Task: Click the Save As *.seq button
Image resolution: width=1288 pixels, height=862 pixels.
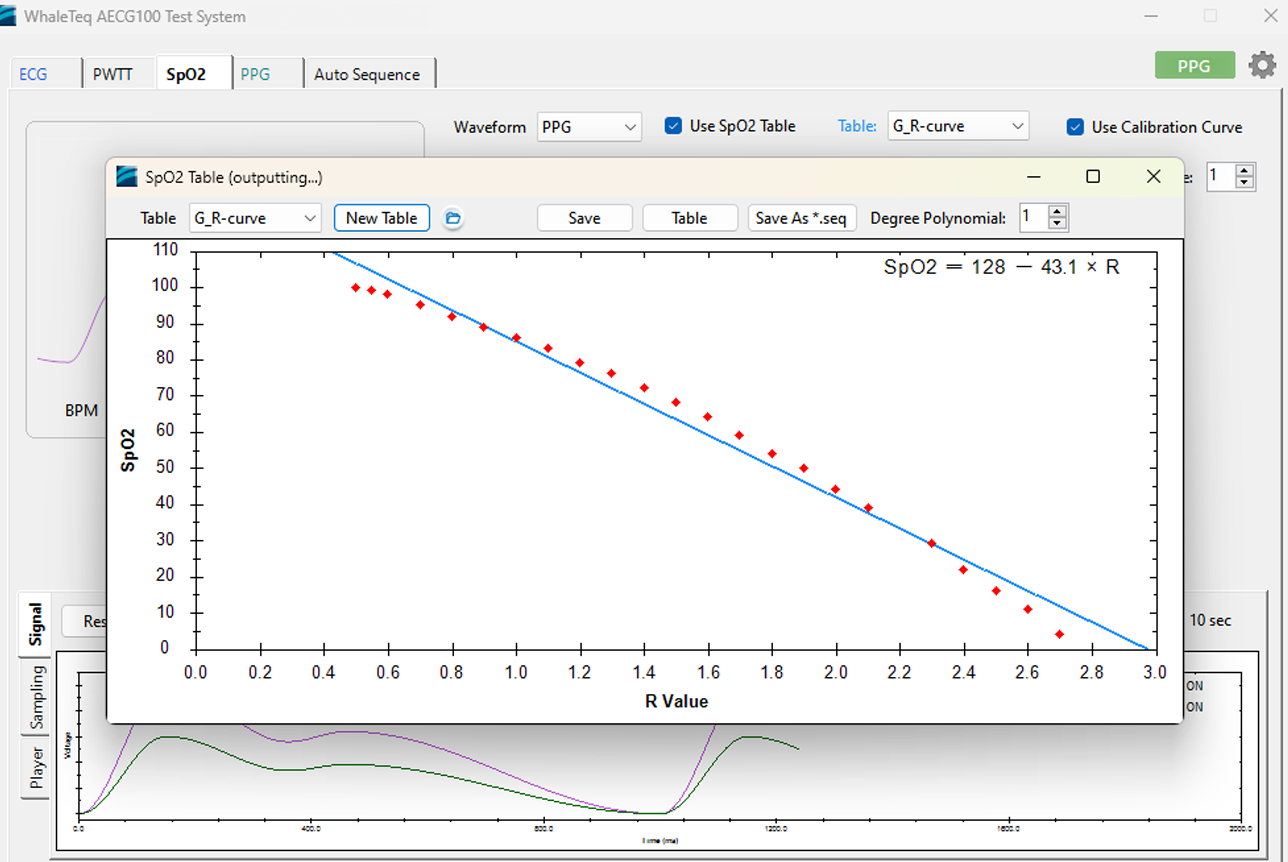Action: 802,218
